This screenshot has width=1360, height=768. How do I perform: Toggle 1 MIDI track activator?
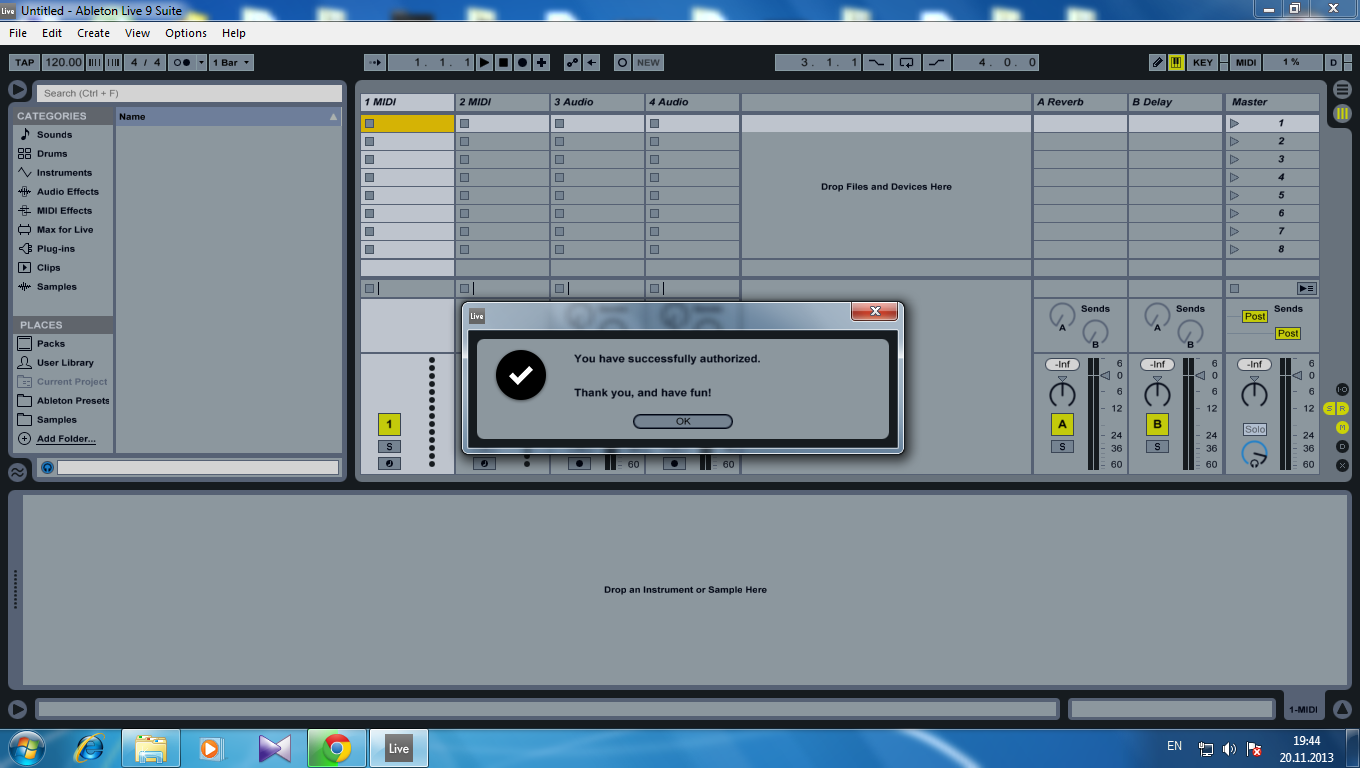pos(389,424)
